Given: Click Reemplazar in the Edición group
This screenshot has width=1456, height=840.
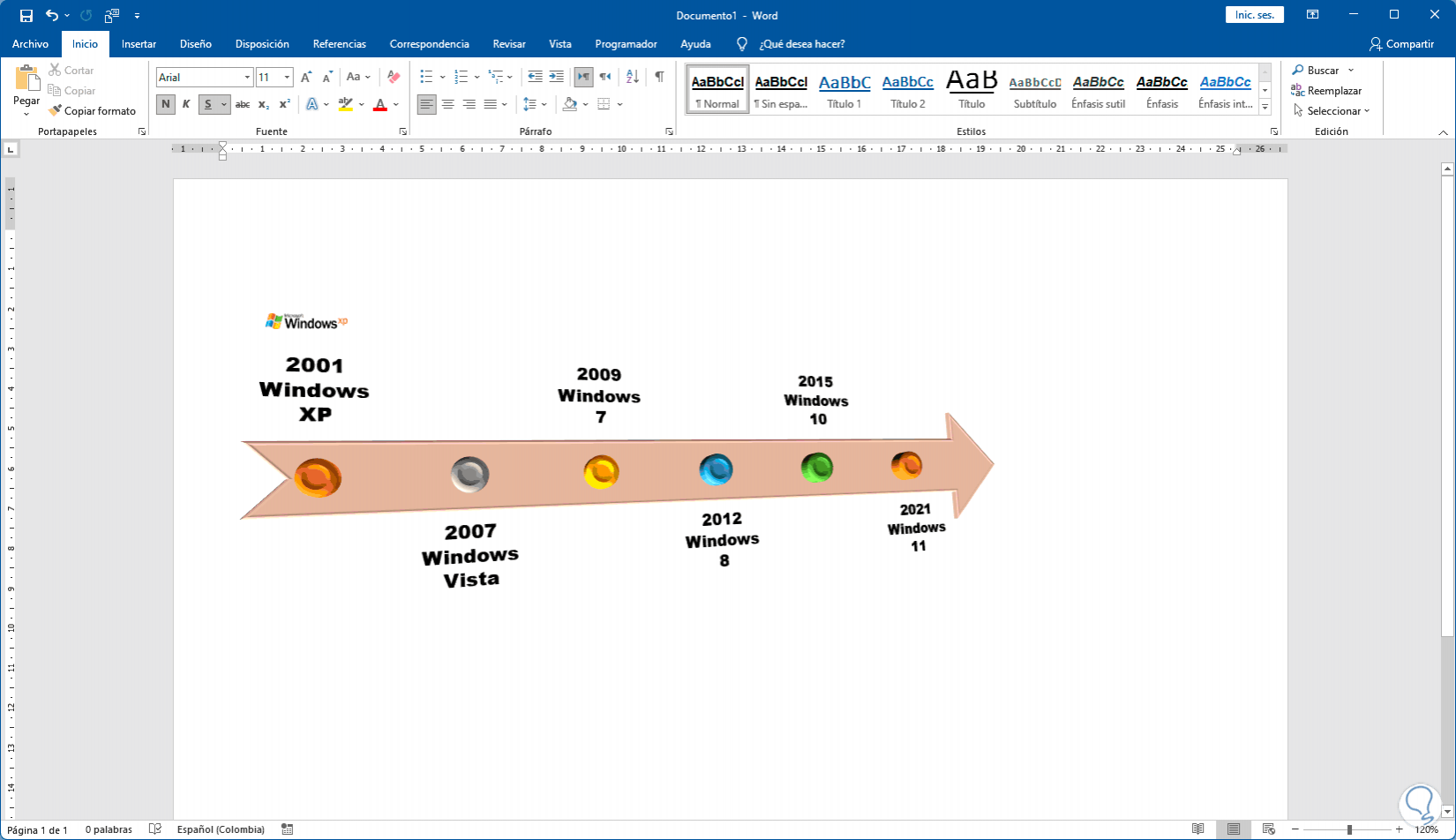Looking at the screenshot, I should point(1326,91).
